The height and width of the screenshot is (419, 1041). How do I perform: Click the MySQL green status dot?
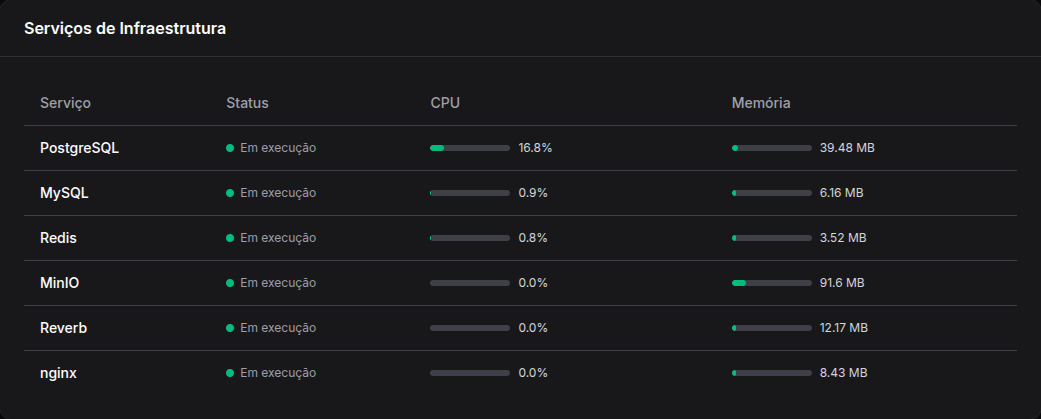point(230,193)
